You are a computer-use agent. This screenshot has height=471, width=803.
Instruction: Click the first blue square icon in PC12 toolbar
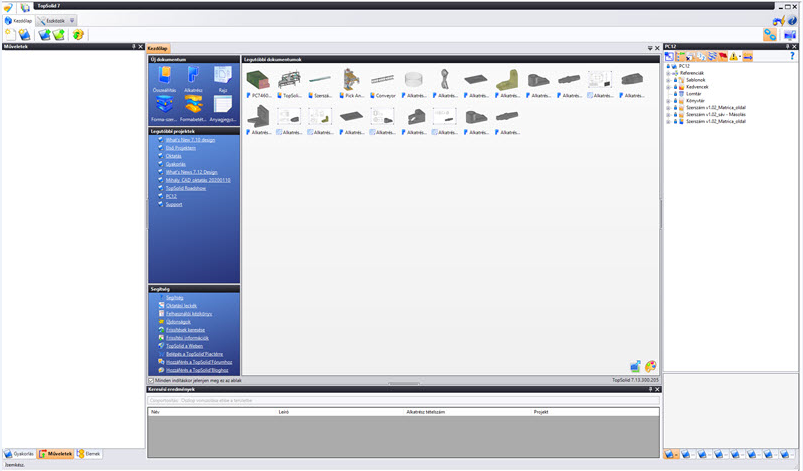[x=669, y=56]
